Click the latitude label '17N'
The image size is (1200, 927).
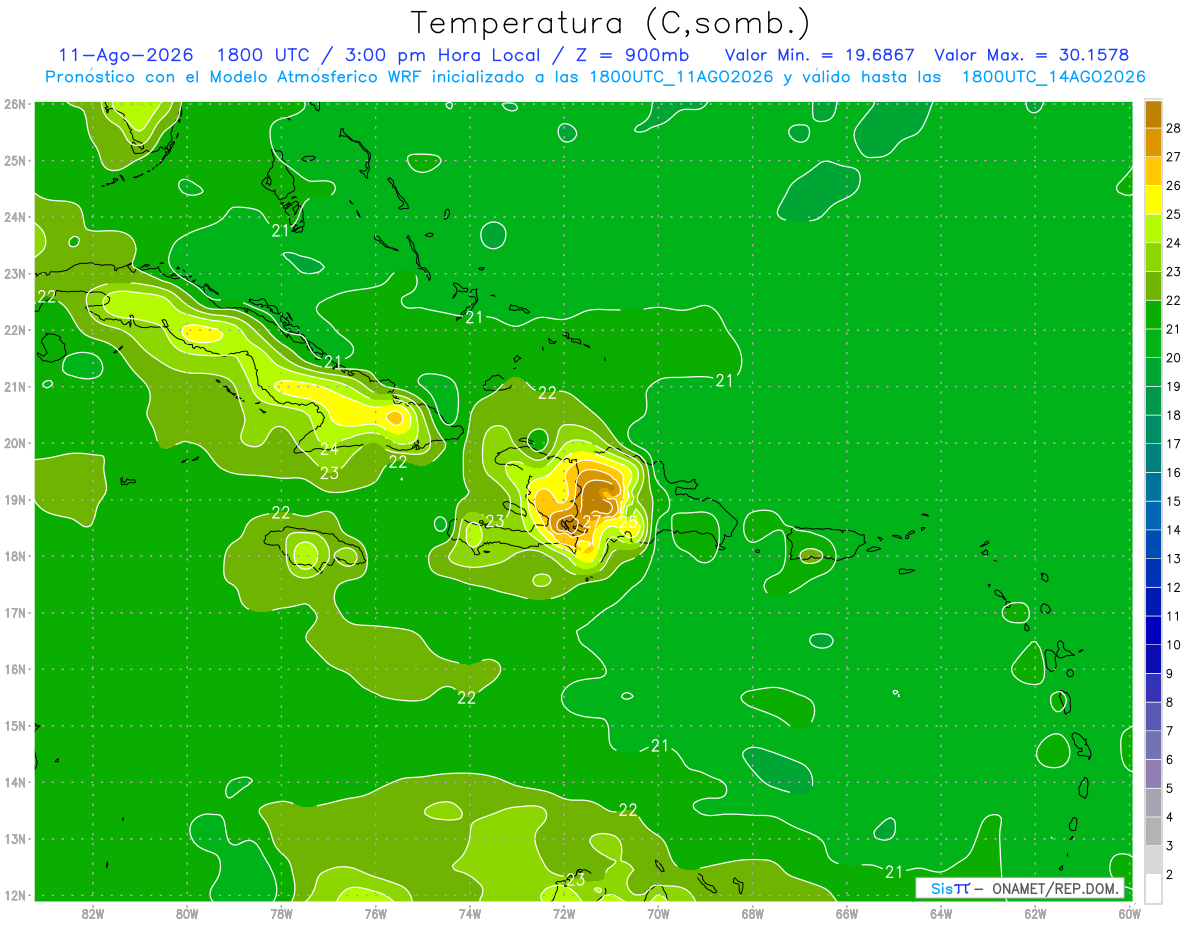(15, 613)
